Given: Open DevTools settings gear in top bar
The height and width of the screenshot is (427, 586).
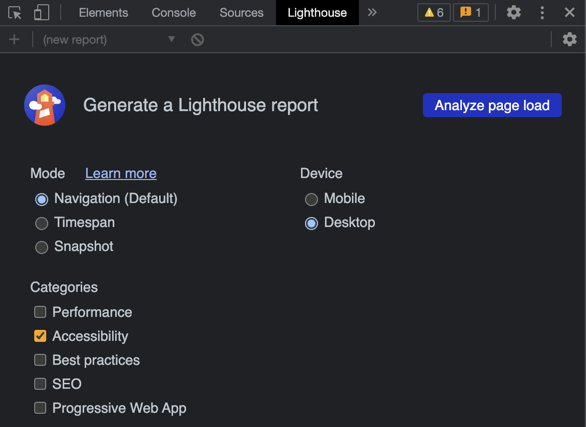Looking at the screenshot, I should 513,12.
